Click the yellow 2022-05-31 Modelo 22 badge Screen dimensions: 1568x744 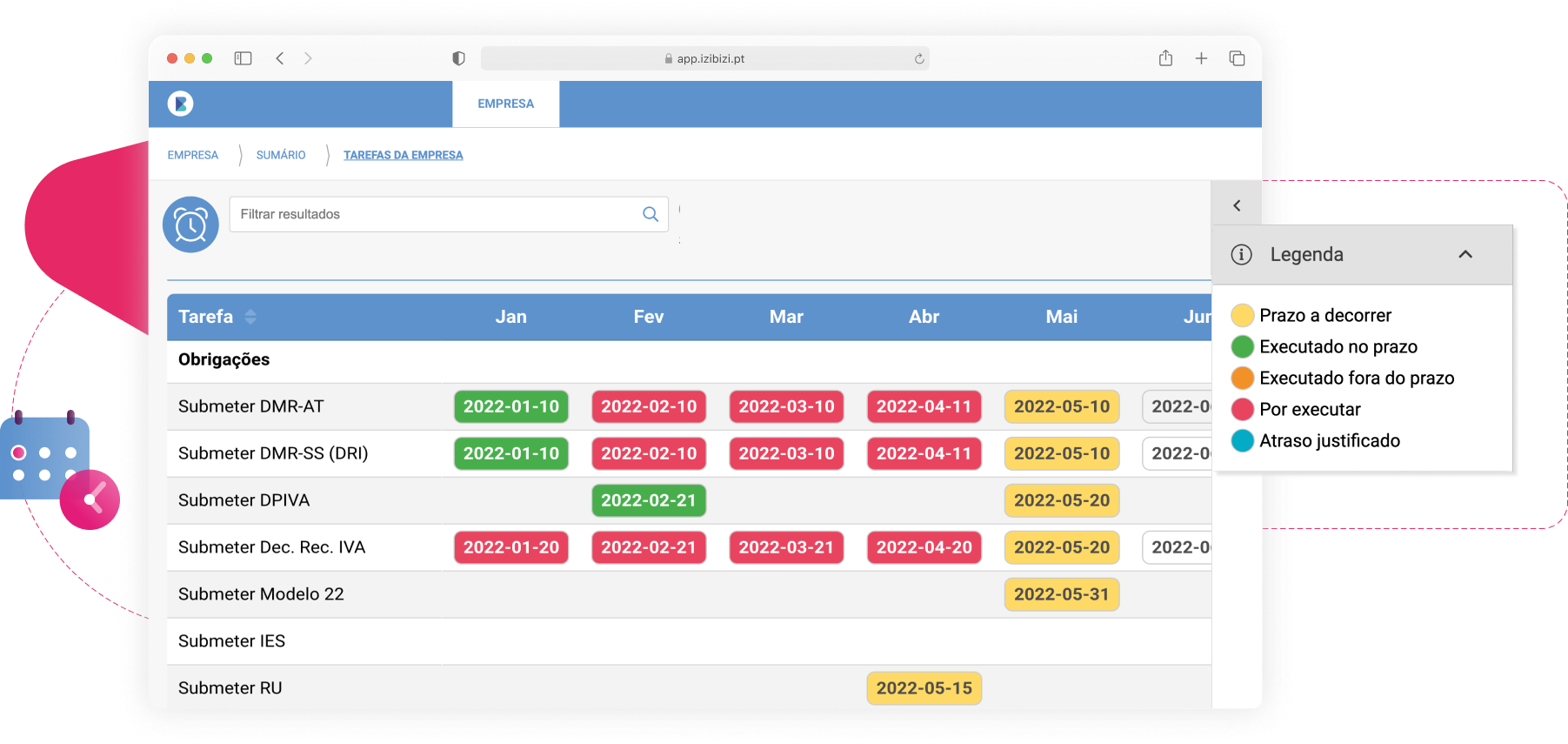[x=1061, y=594]
